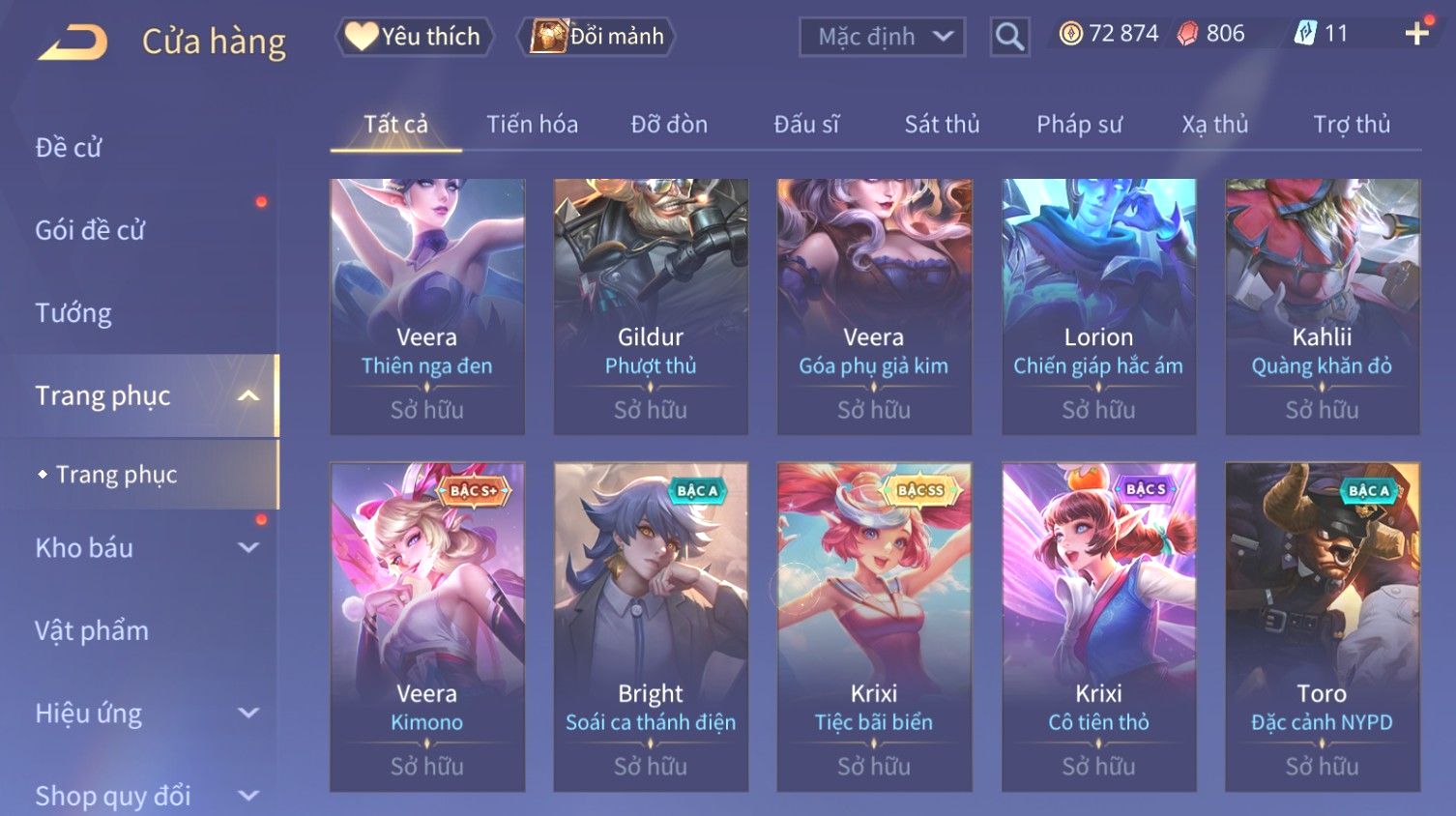The image size is (1456, 816).
Task: Open the Tướng sidebar menu item
Action: click(73, 313)
